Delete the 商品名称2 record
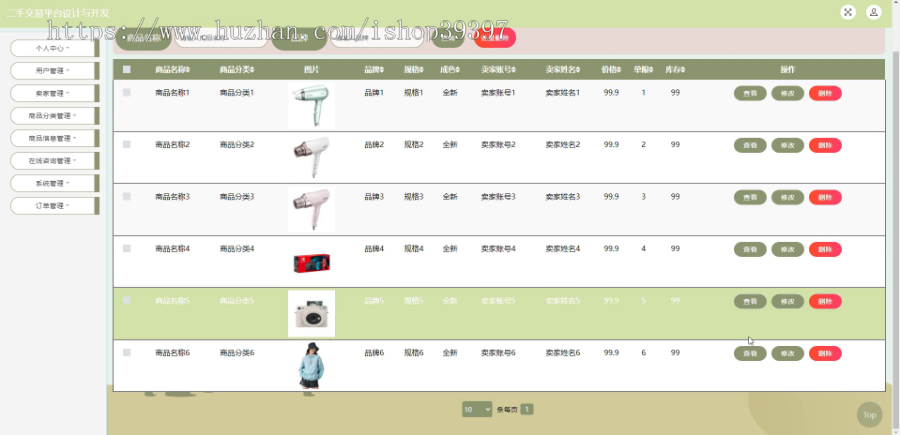Screen dimensions: 900x435 pos(825,145)
